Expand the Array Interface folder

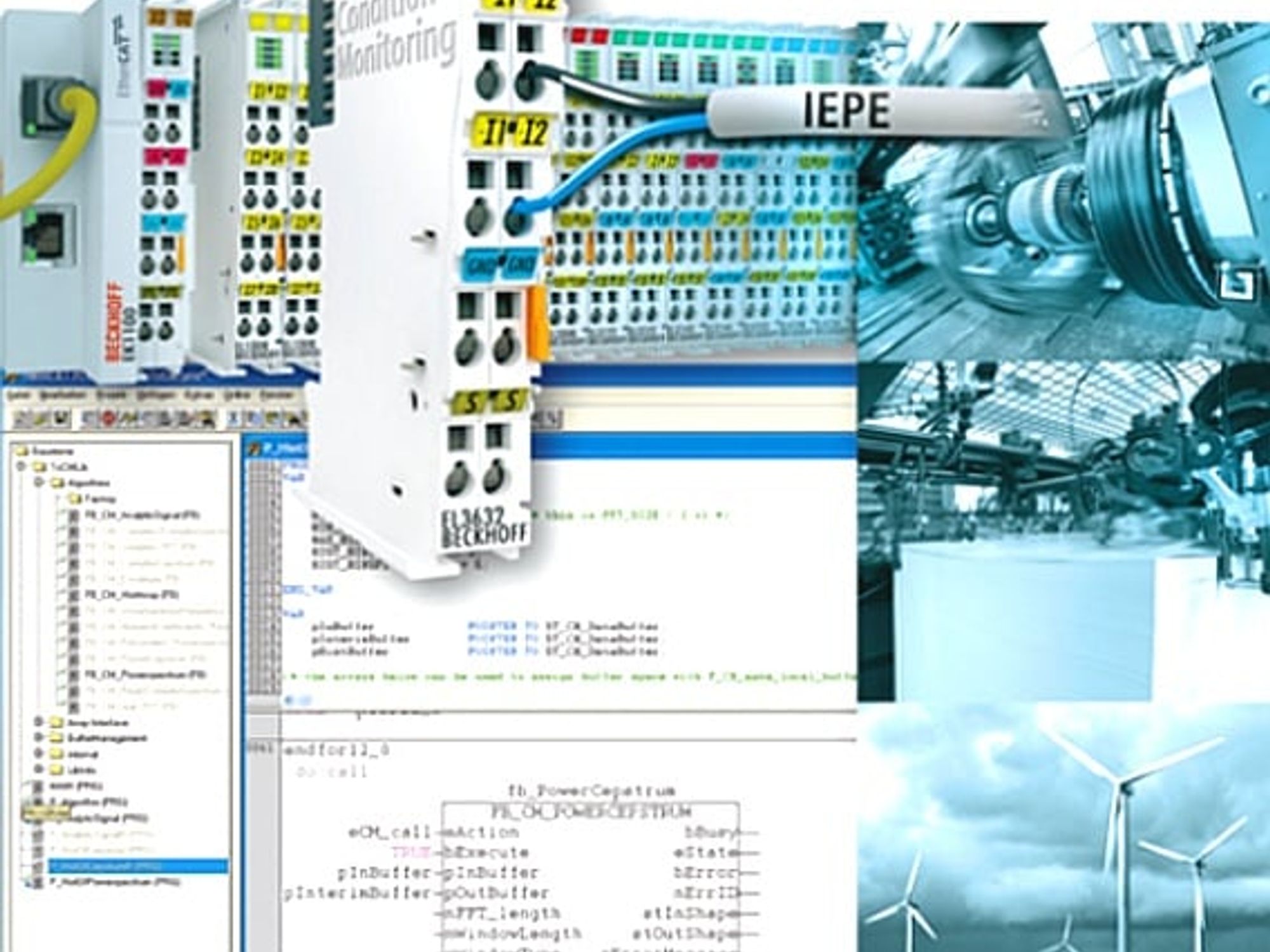coord(39,722)
